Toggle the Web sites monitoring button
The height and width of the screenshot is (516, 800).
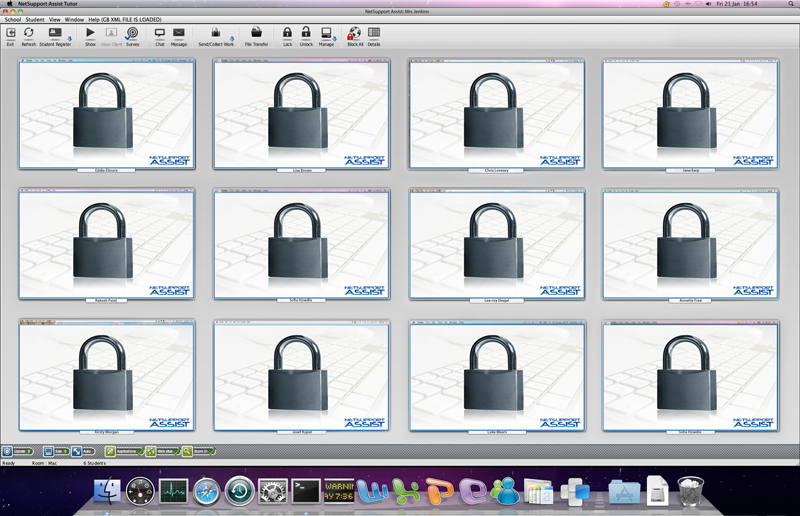point(164,452)
